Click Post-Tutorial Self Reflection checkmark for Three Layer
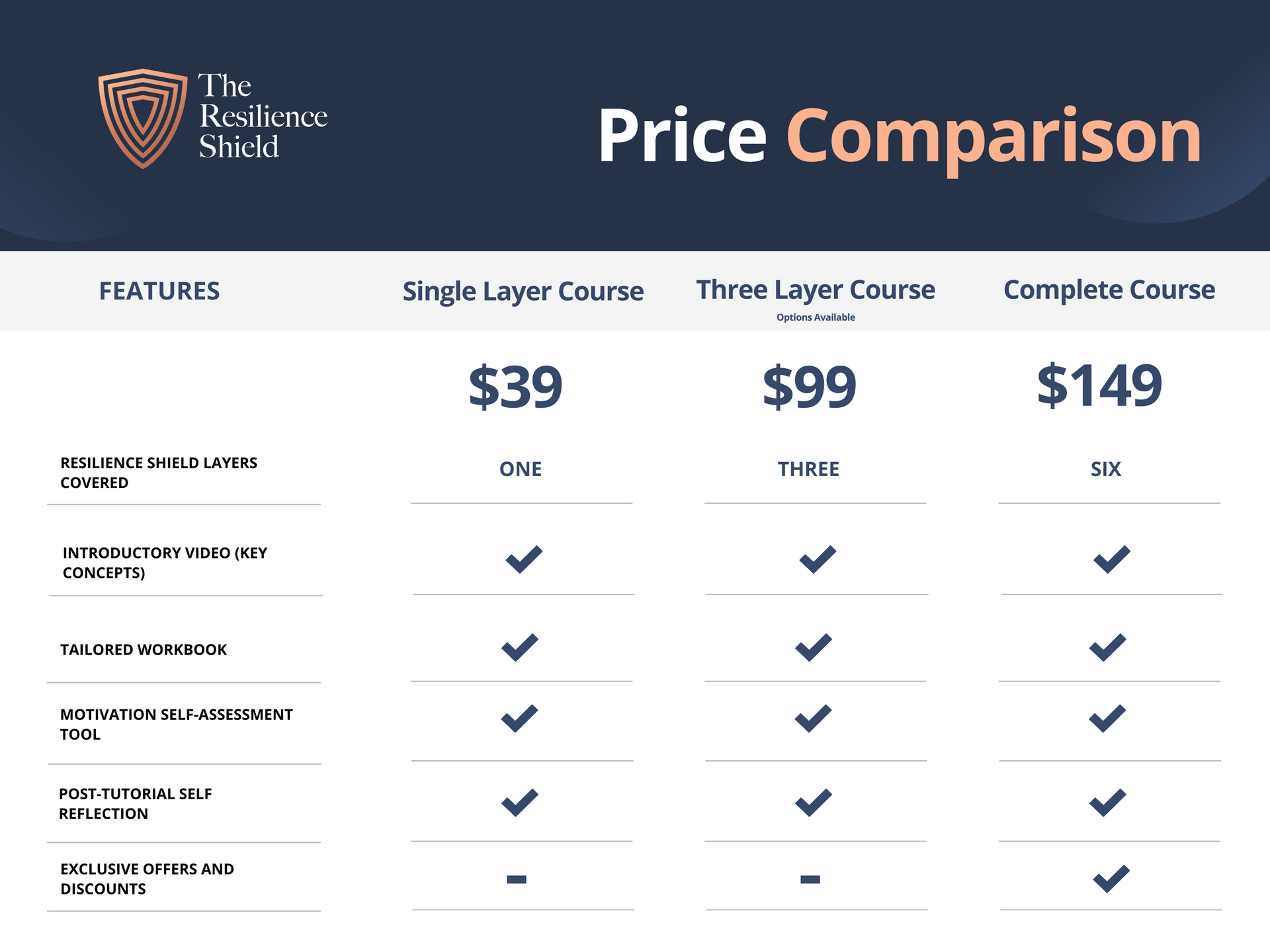 814,803
